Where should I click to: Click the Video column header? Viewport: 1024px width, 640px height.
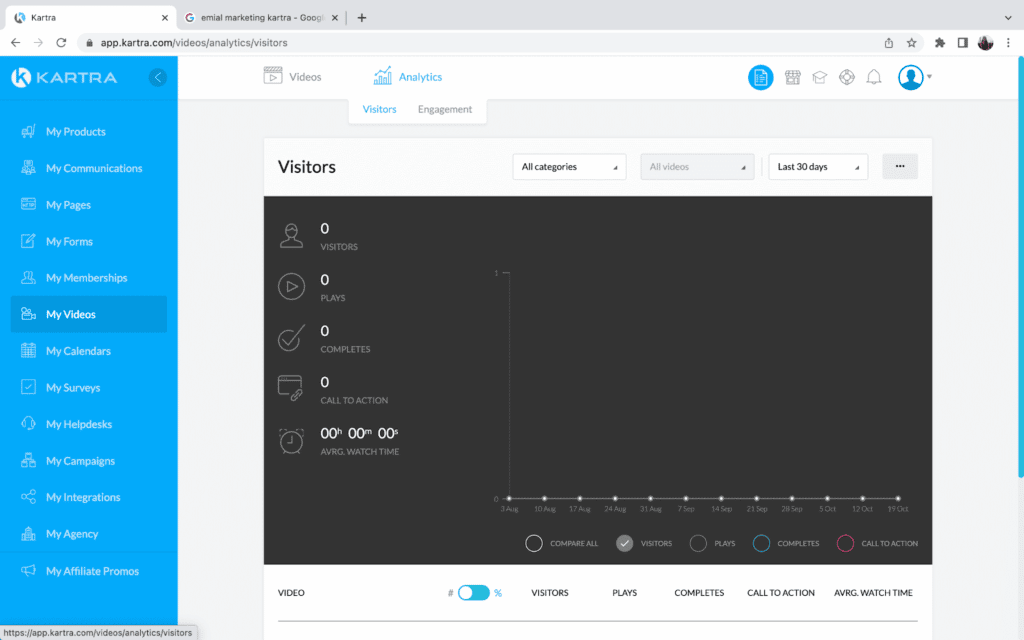pos(291,593)
